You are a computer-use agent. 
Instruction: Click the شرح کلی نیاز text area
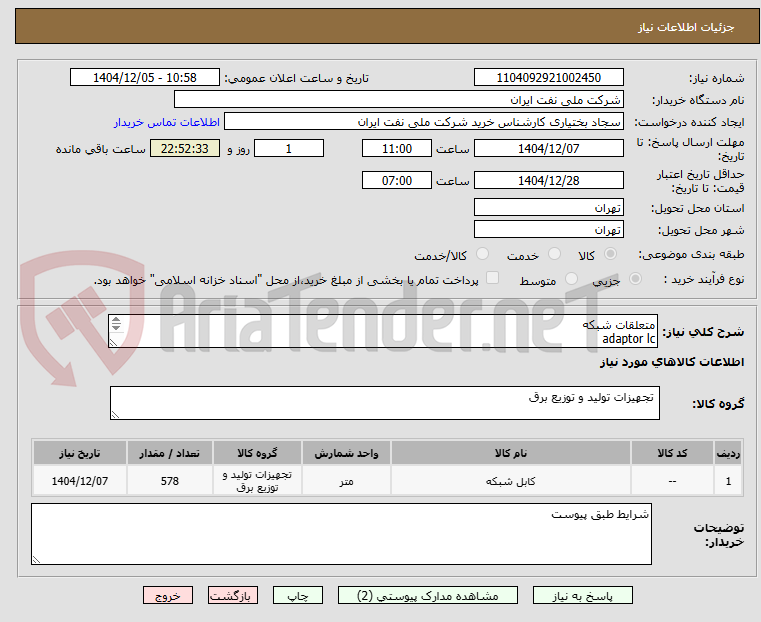[383, 331]
